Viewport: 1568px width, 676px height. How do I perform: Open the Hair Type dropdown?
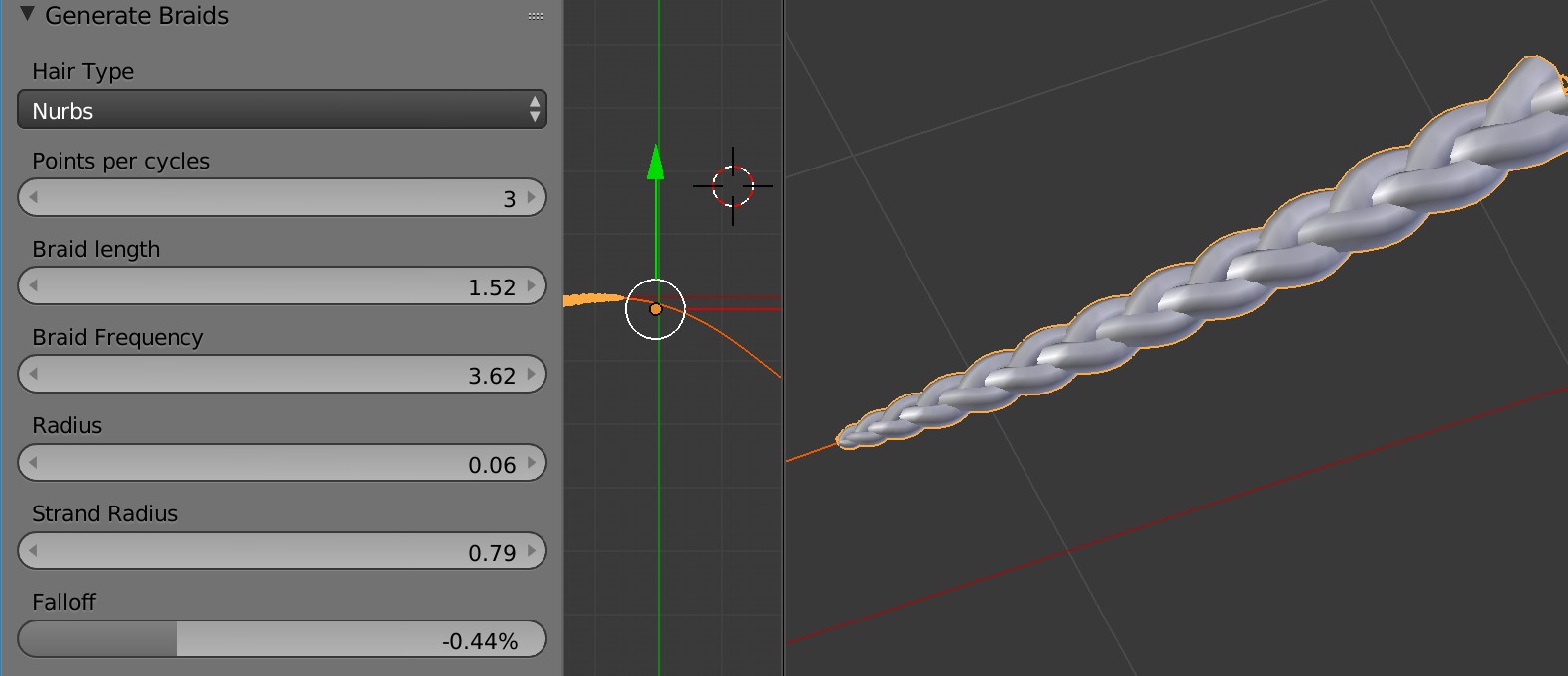click(282, 110)
